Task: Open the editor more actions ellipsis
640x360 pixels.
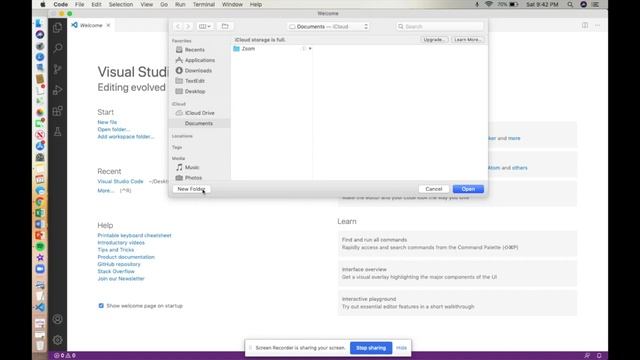Action: (x=598, y=25)
